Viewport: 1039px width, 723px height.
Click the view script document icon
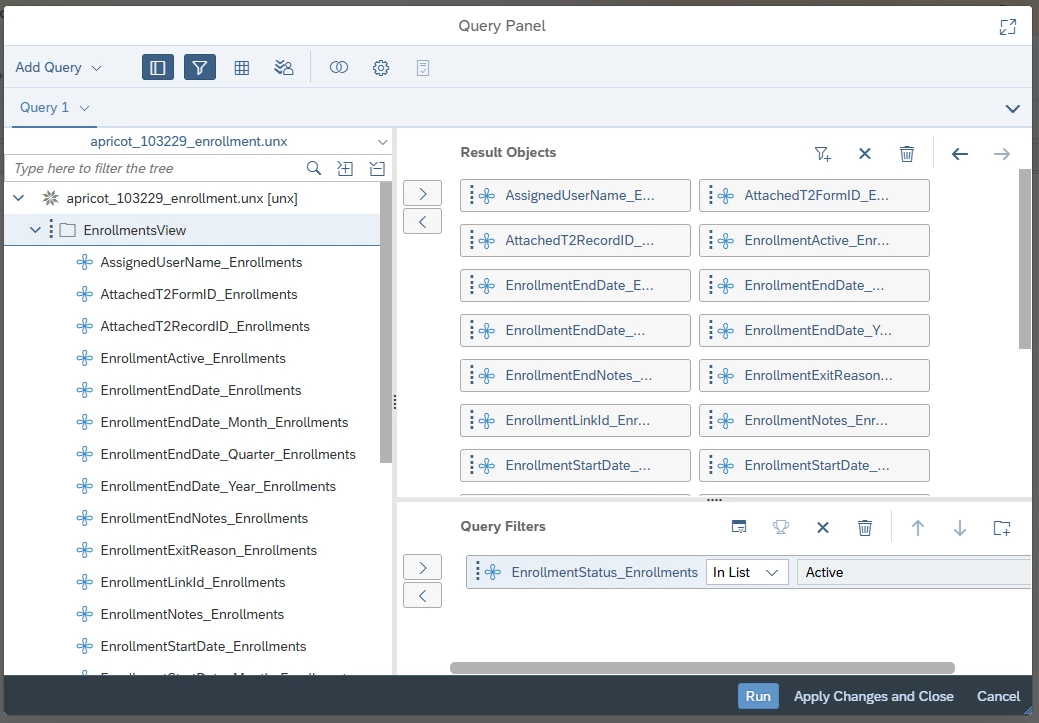click(x=423, y=68)
